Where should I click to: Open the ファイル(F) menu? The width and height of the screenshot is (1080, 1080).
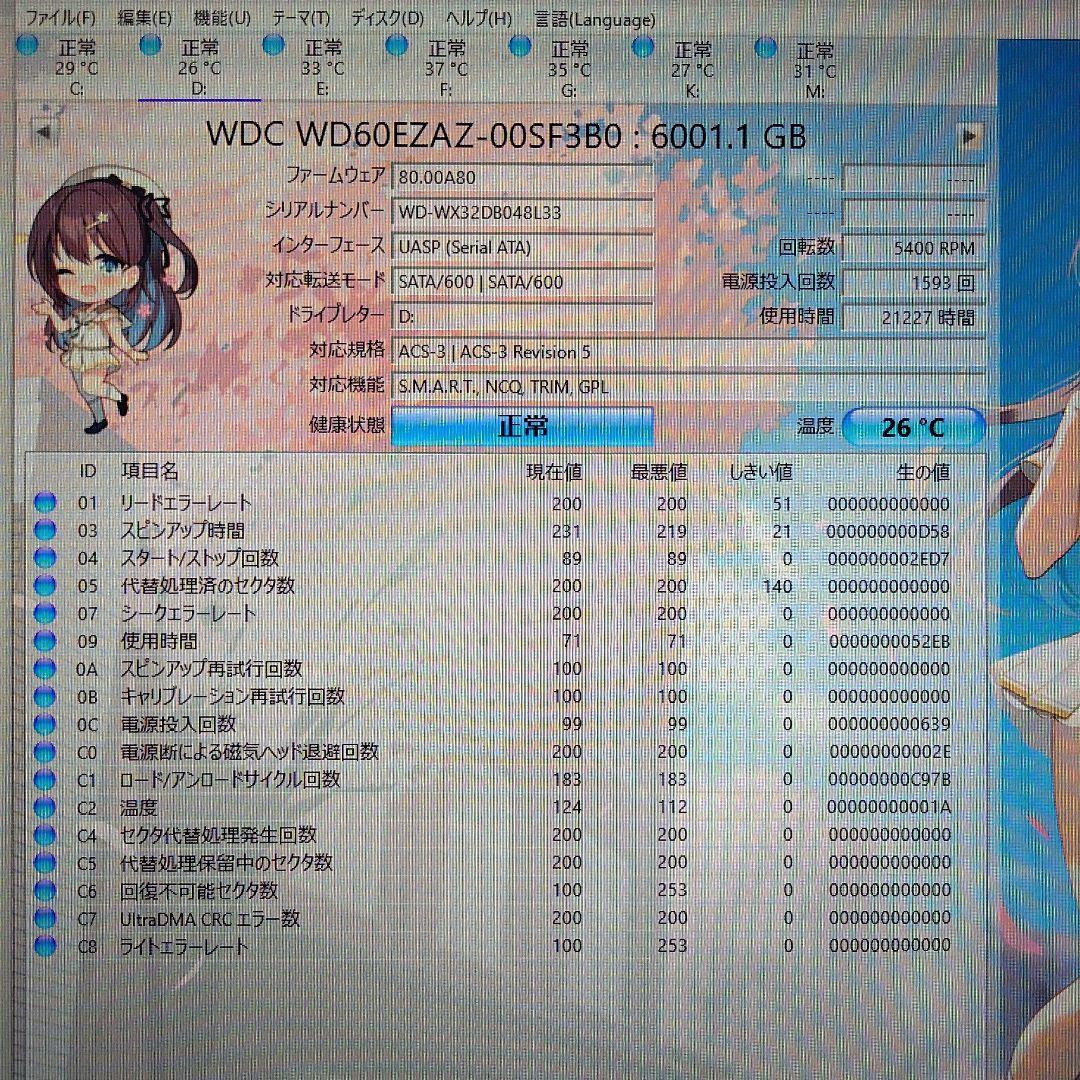click(60, 17)
